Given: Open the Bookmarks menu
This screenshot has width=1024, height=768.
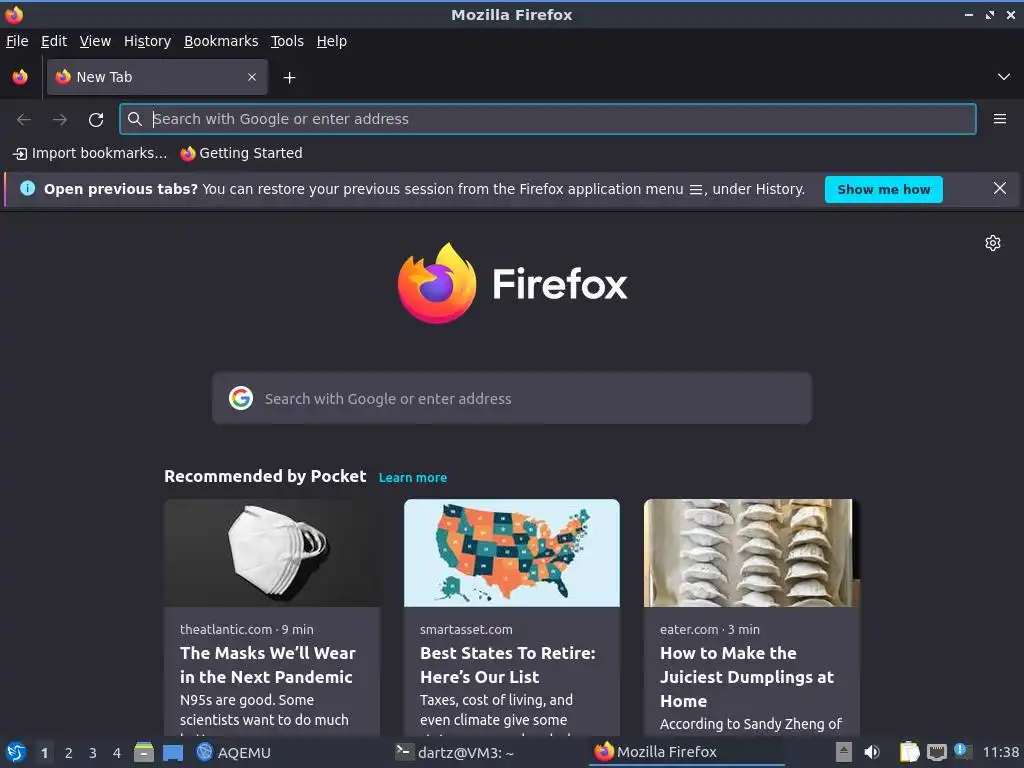Looking at the screenshot, I should coord(221,41).
